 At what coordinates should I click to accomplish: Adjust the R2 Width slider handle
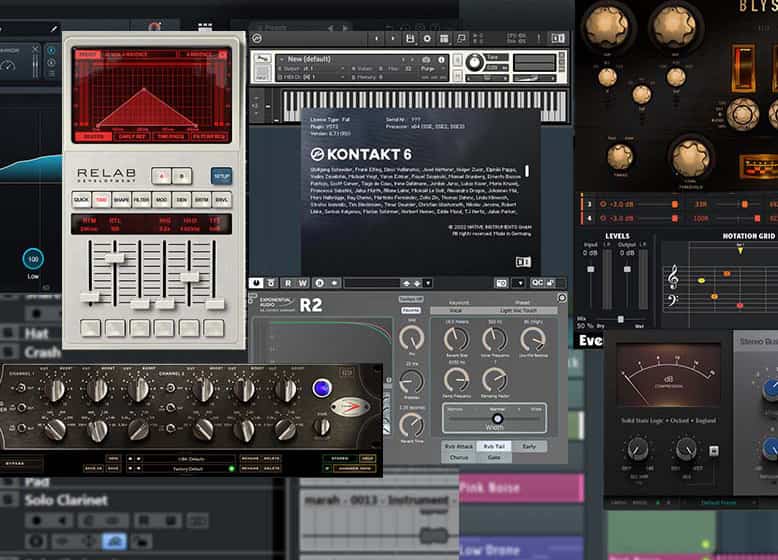click(x=497, y=418)
